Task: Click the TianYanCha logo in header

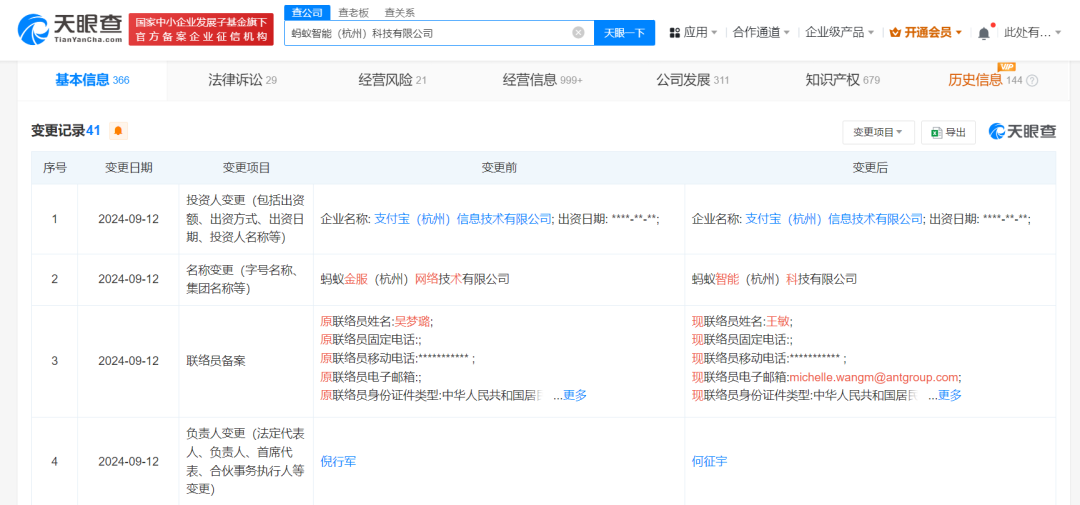Action: pyautogui.click(x=70, y=30)
